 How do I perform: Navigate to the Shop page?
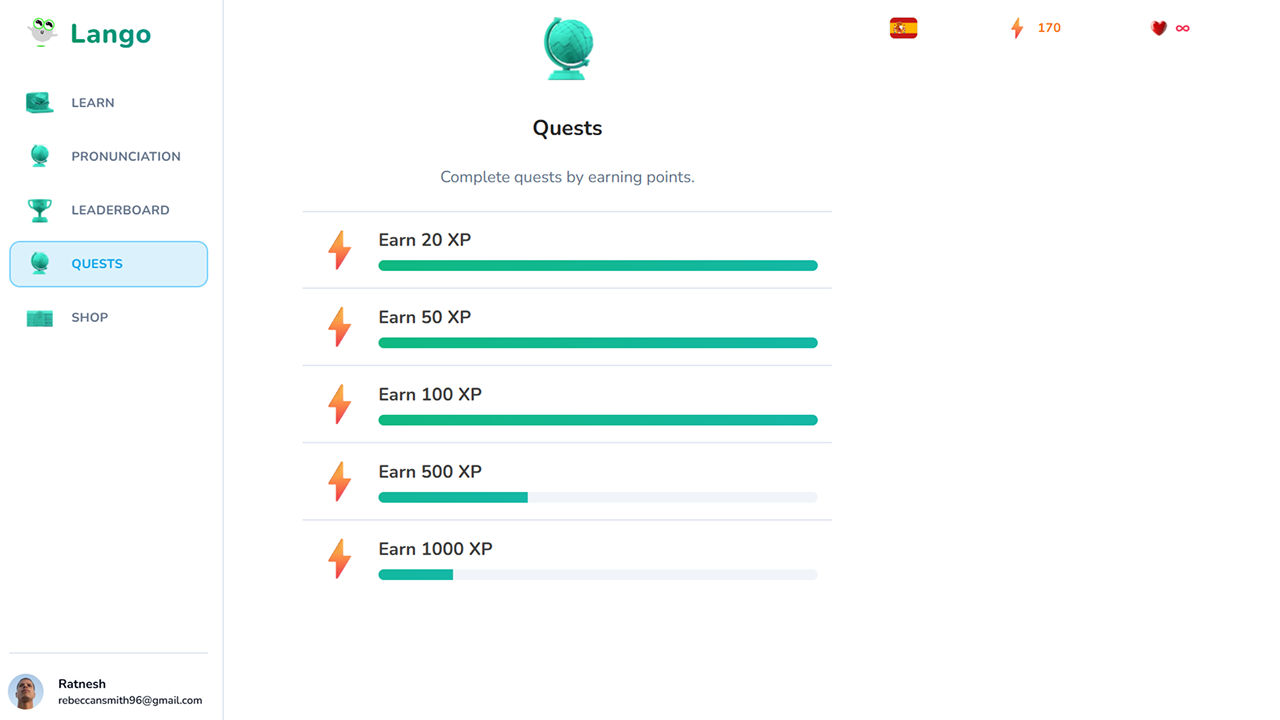point(90,318)
